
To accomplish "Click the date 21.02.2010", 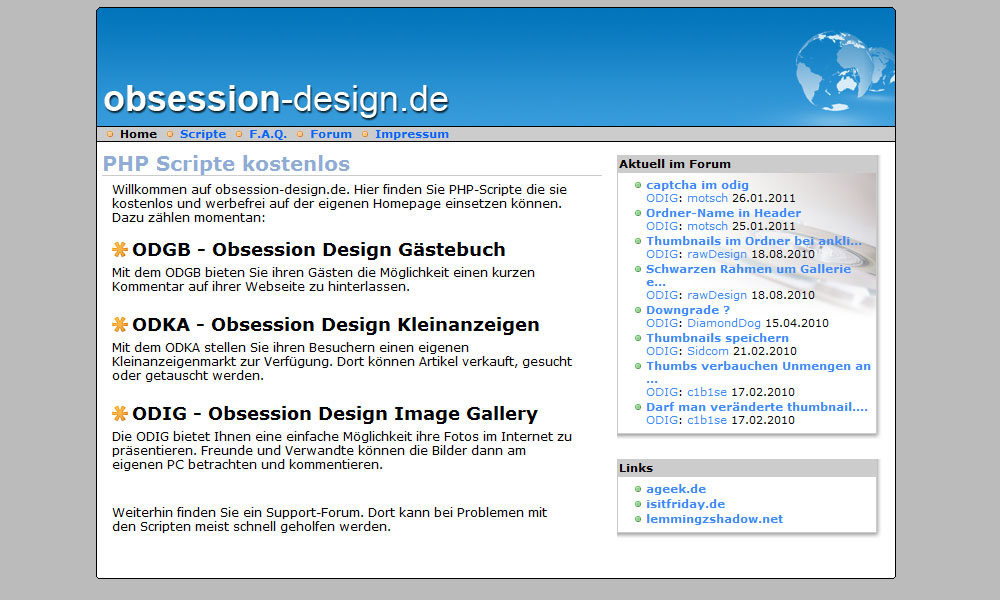I will tap(765, 351).
